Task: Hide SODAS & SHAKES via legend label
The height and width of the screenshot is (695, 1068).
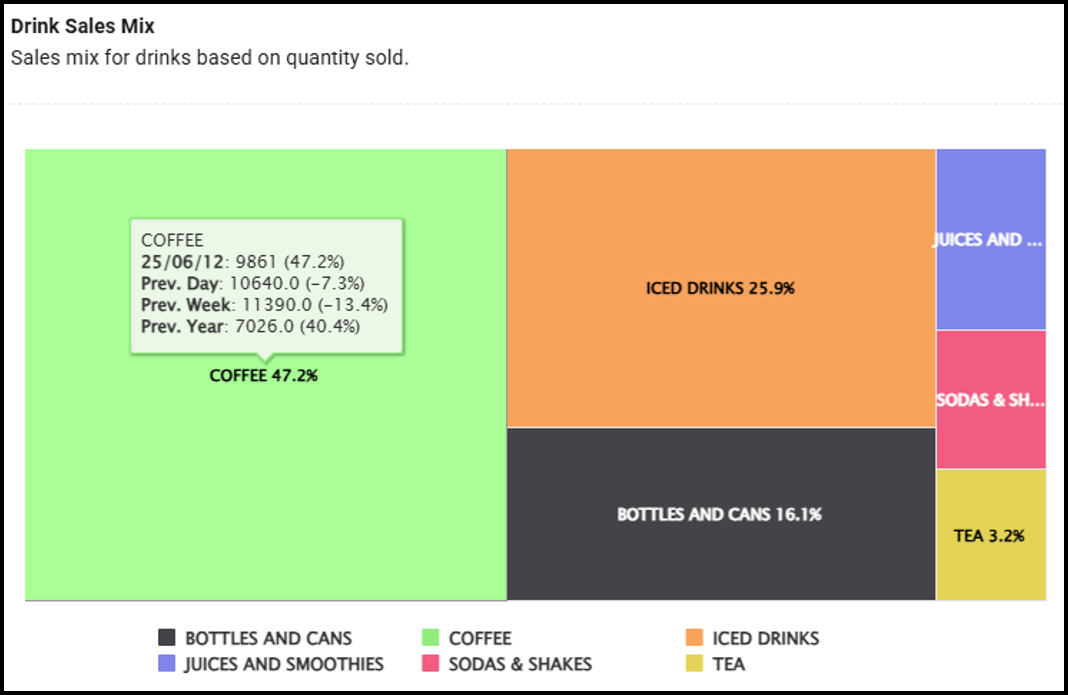Action: click(520, 664)
